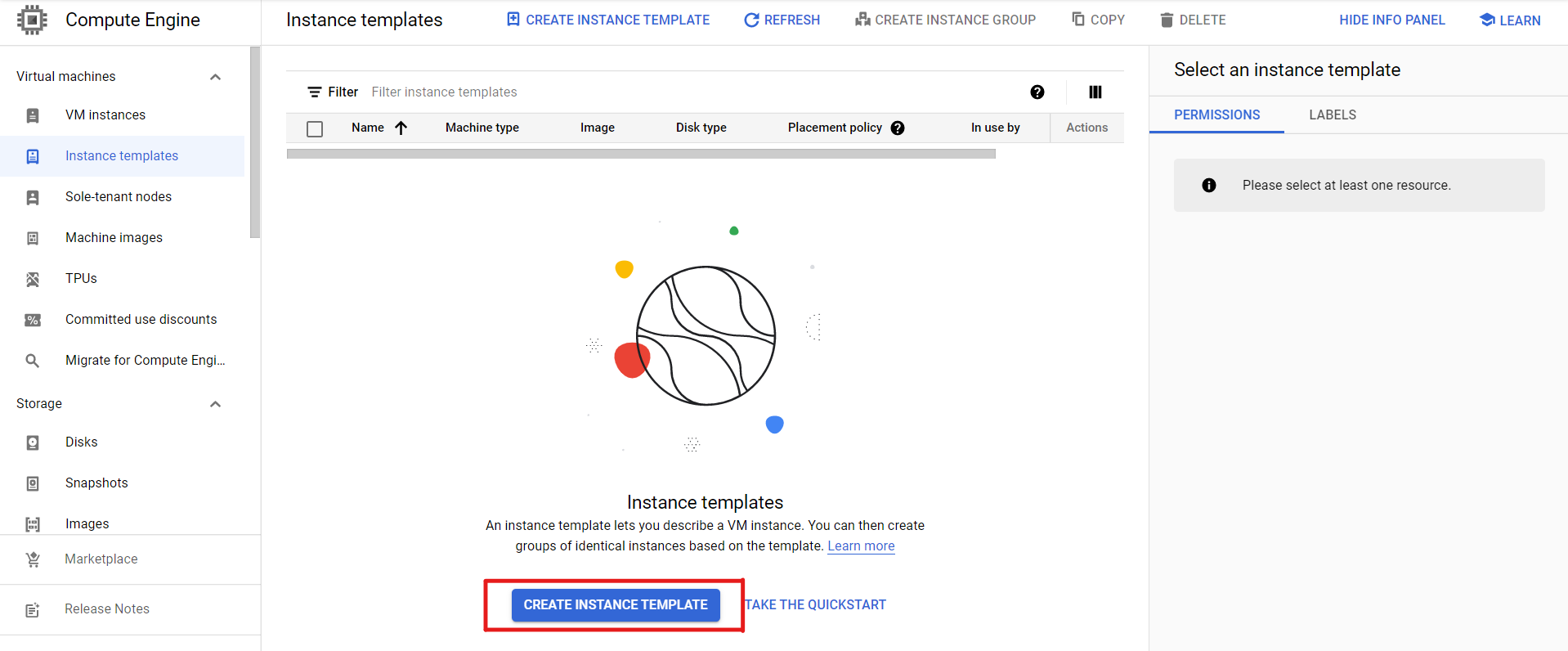Click the sidebar vertical scrollbar
Screen dimensions: 1568x651
click(x=255, y=142)
